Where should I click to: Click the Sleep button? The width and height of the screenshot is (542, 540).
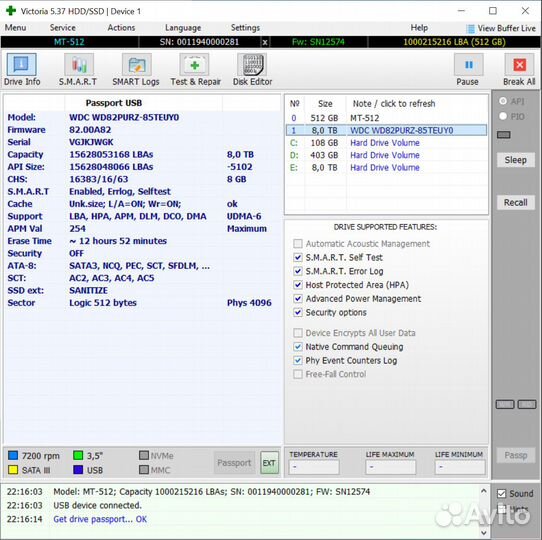515,160
